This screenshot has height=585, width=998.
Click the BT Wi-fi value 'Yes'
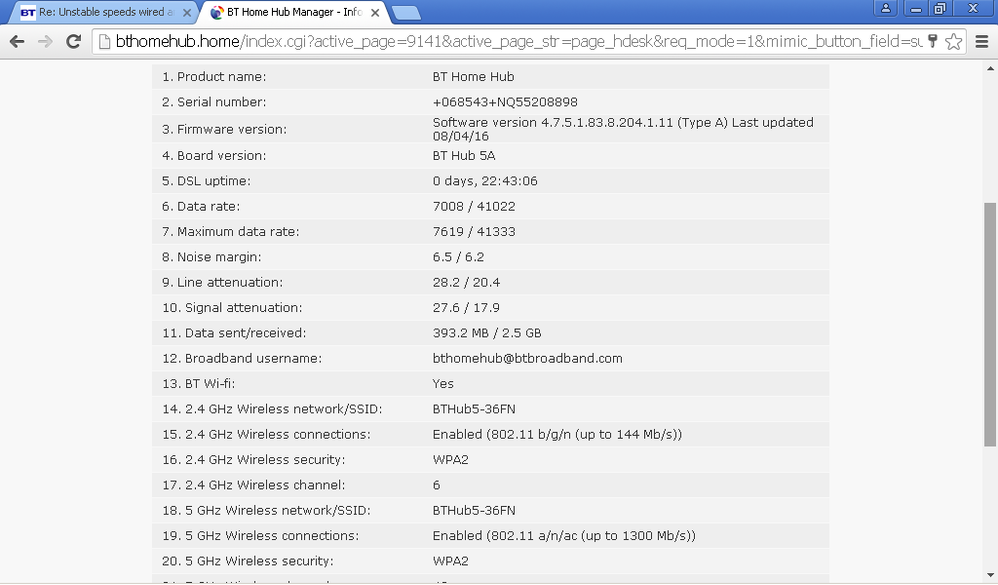point(443,384)
